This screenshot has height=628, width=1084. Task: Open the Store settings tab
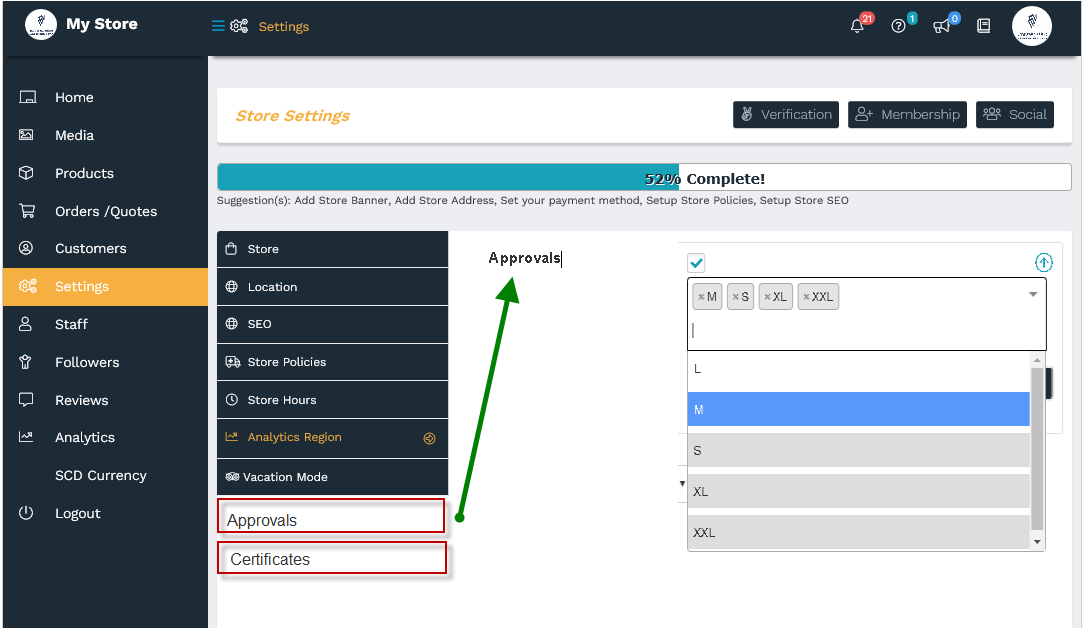pyautogui.click(x=333, y=249)
